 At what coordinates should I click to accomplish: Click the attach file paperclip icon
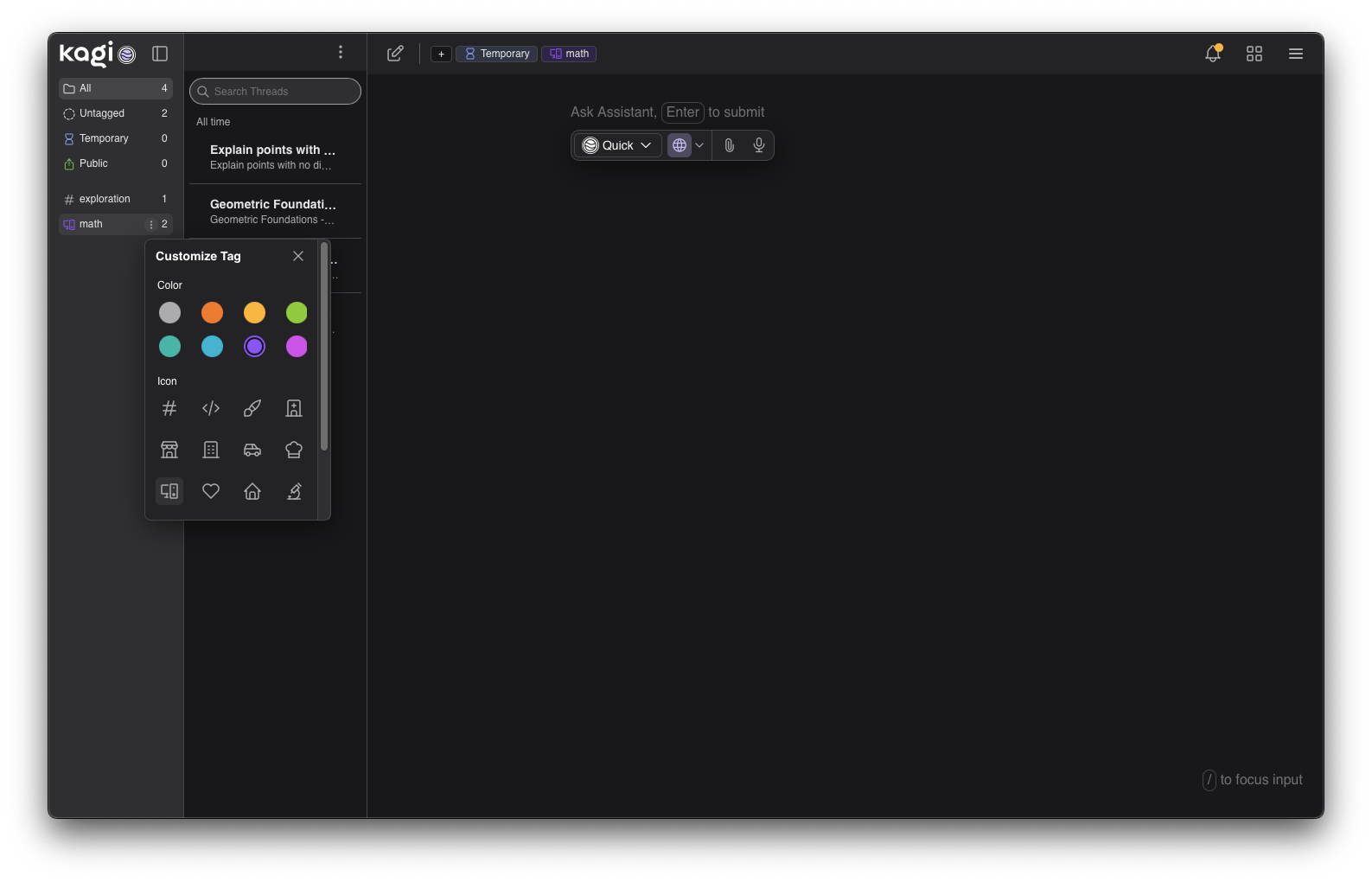[x=730, y=145]
